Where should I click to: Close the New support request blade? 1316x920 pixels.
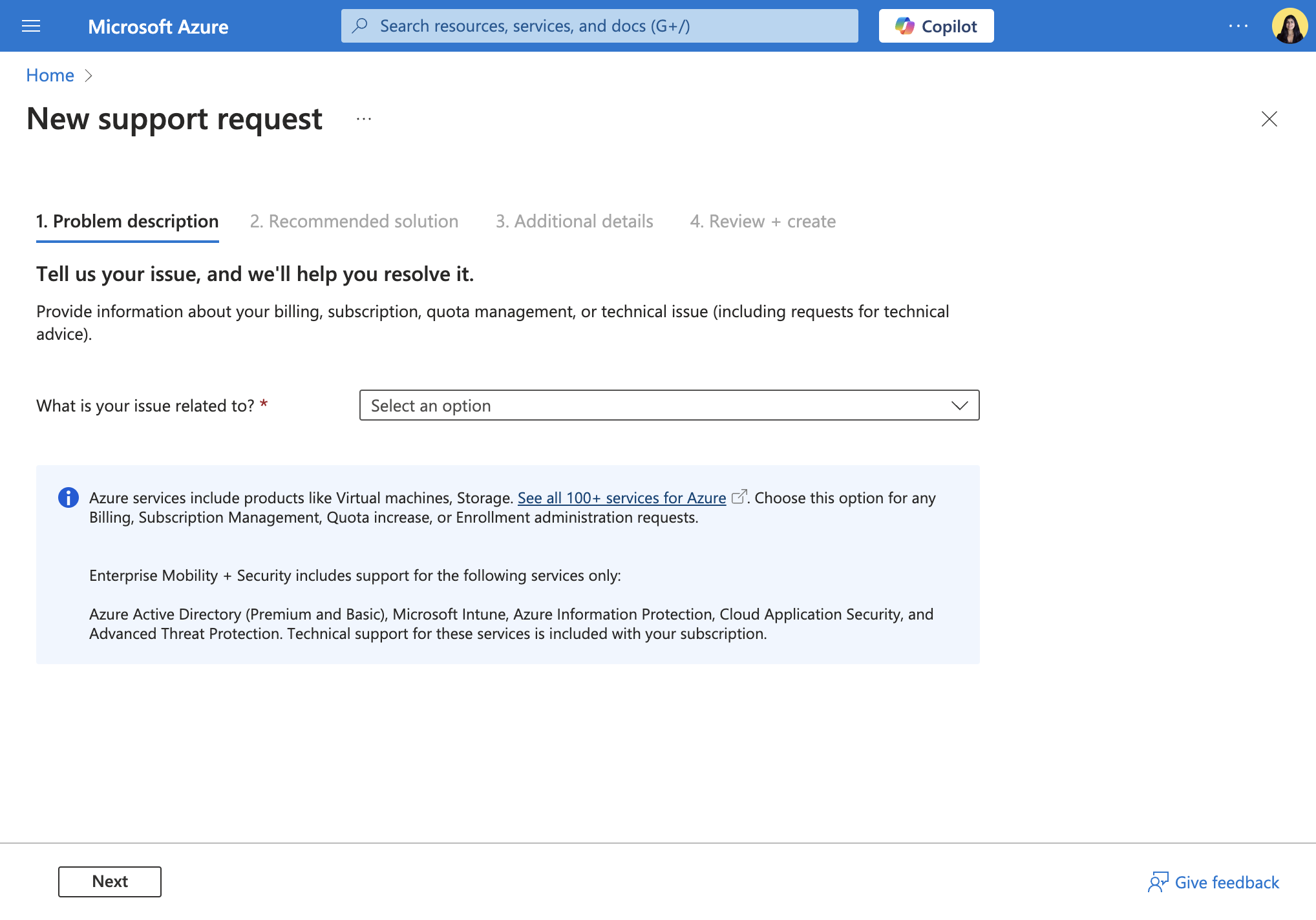pos(1269,119)
